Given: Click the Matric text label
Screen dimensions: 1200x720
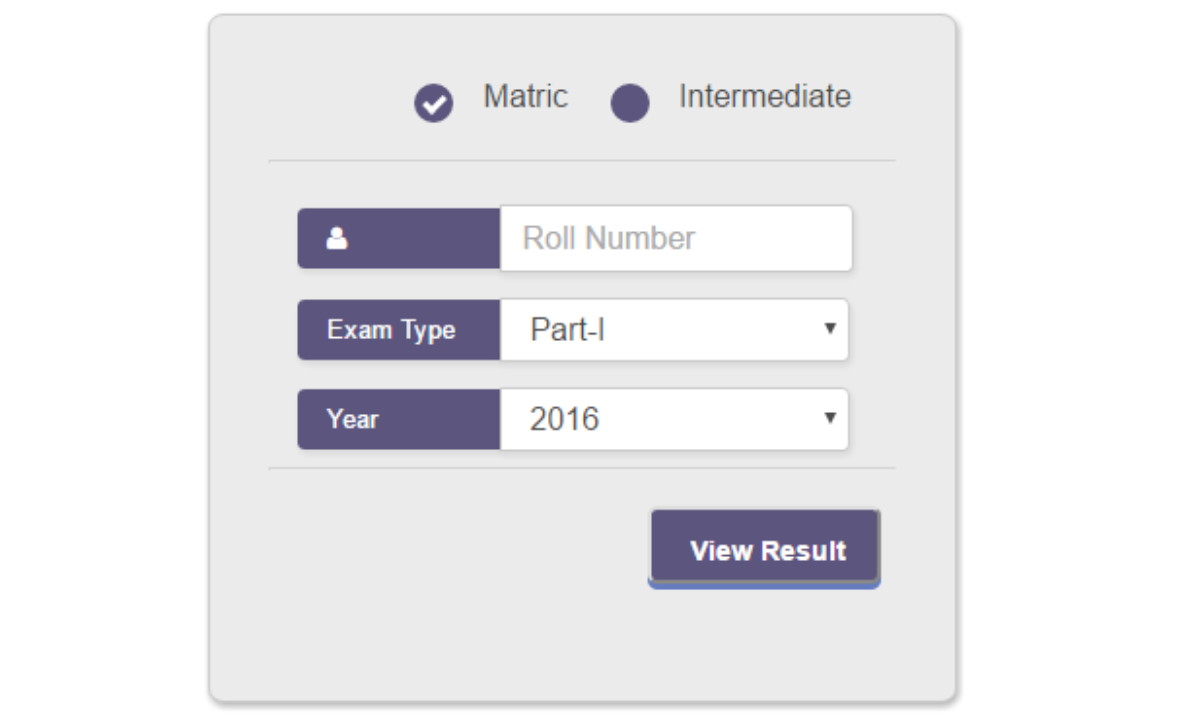Looking at the screenshot, I should tap(525, 97).
